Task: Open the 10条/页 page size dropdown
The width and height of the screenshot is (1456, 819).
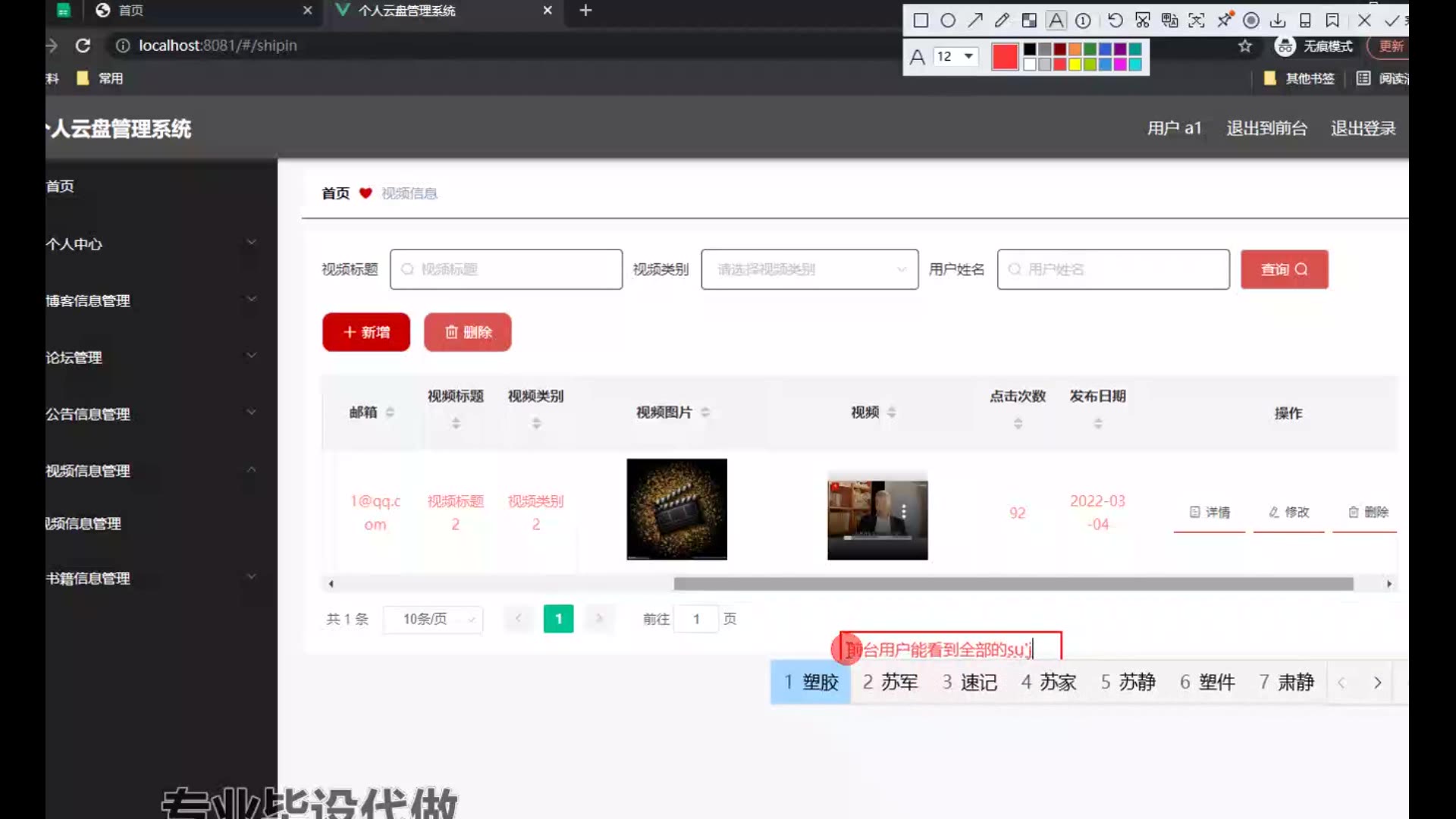Action: [433, 620]
